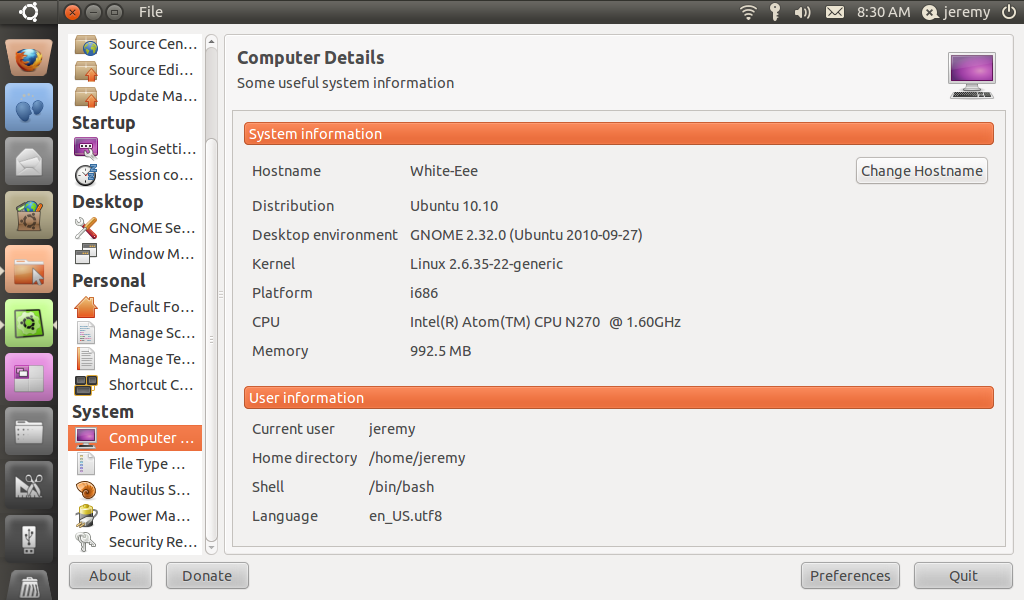The height and width of the screenshot is (600, 1024).
Task: Click the key indicator in the top panel
Action: pos(775,12)
